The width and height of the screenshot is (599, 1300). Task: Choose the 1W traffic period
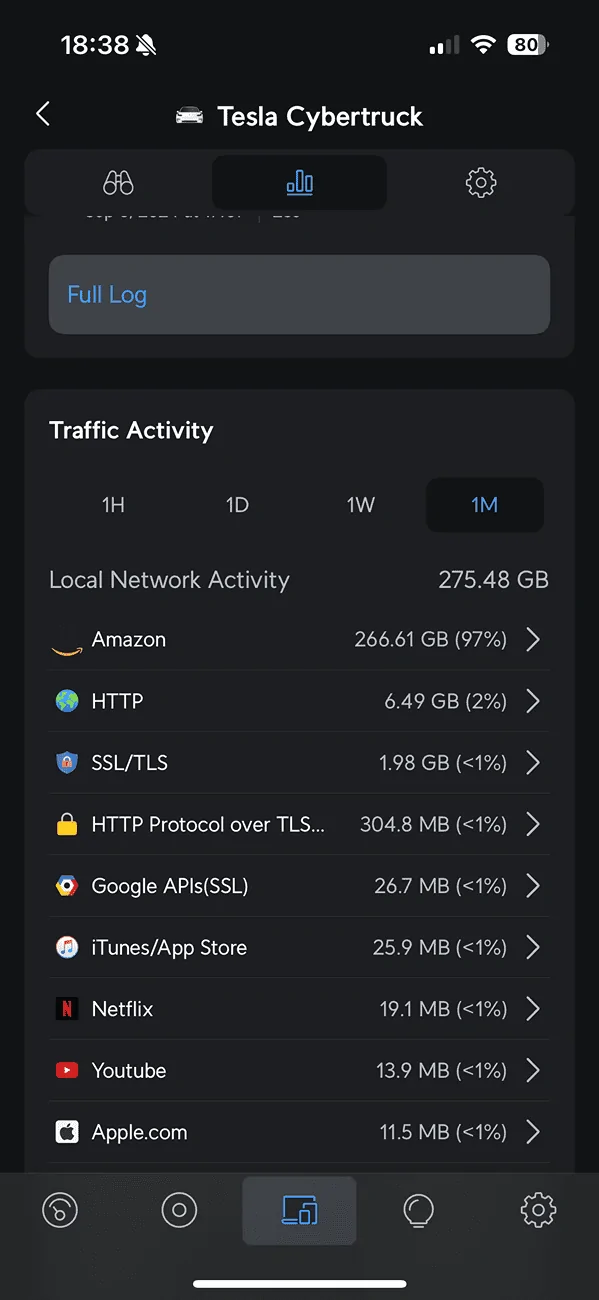[x=361, y=505]
